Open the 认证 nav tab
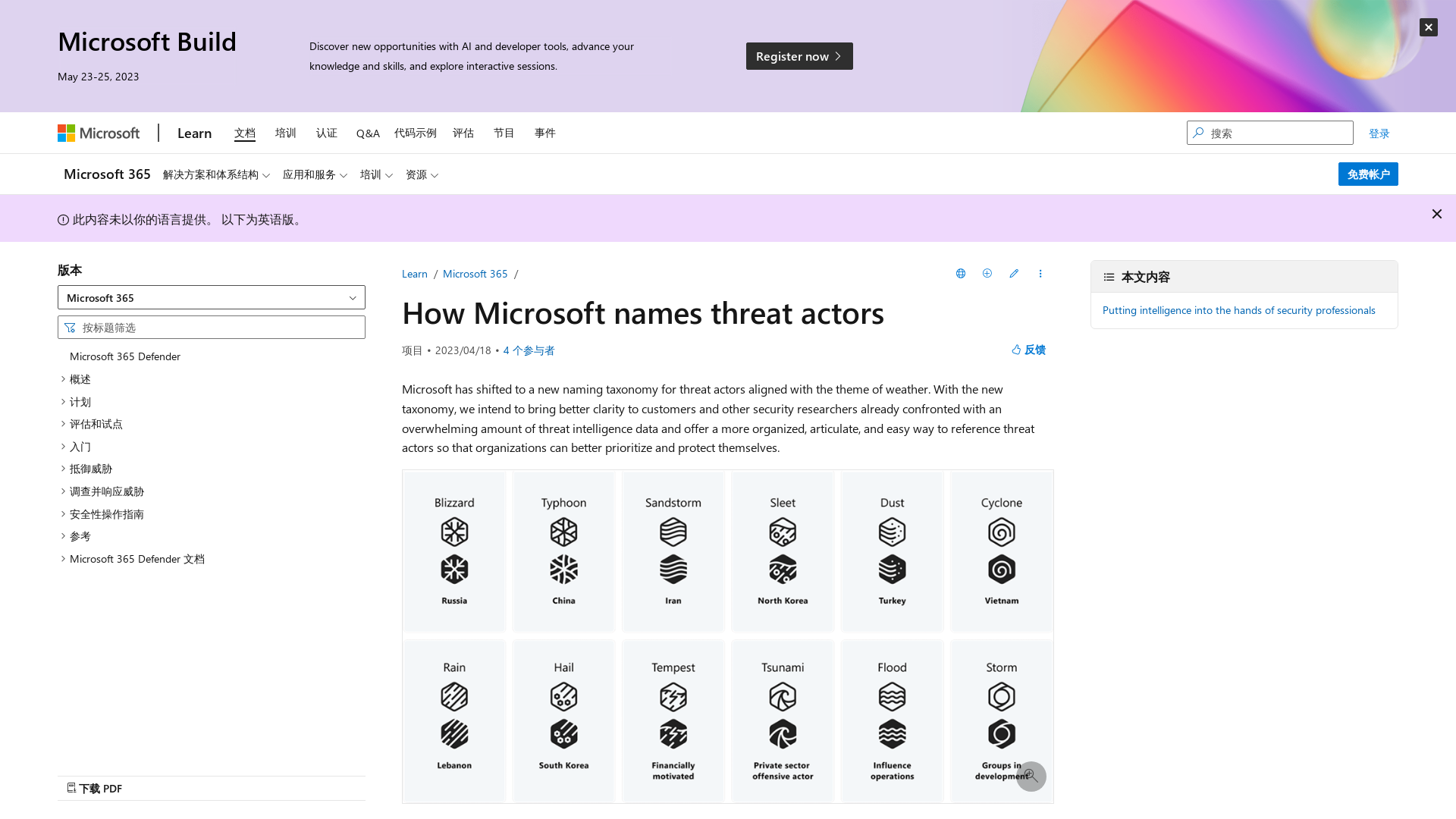The width and height of the screenshot is (1456, 819). tap(327, 133)
